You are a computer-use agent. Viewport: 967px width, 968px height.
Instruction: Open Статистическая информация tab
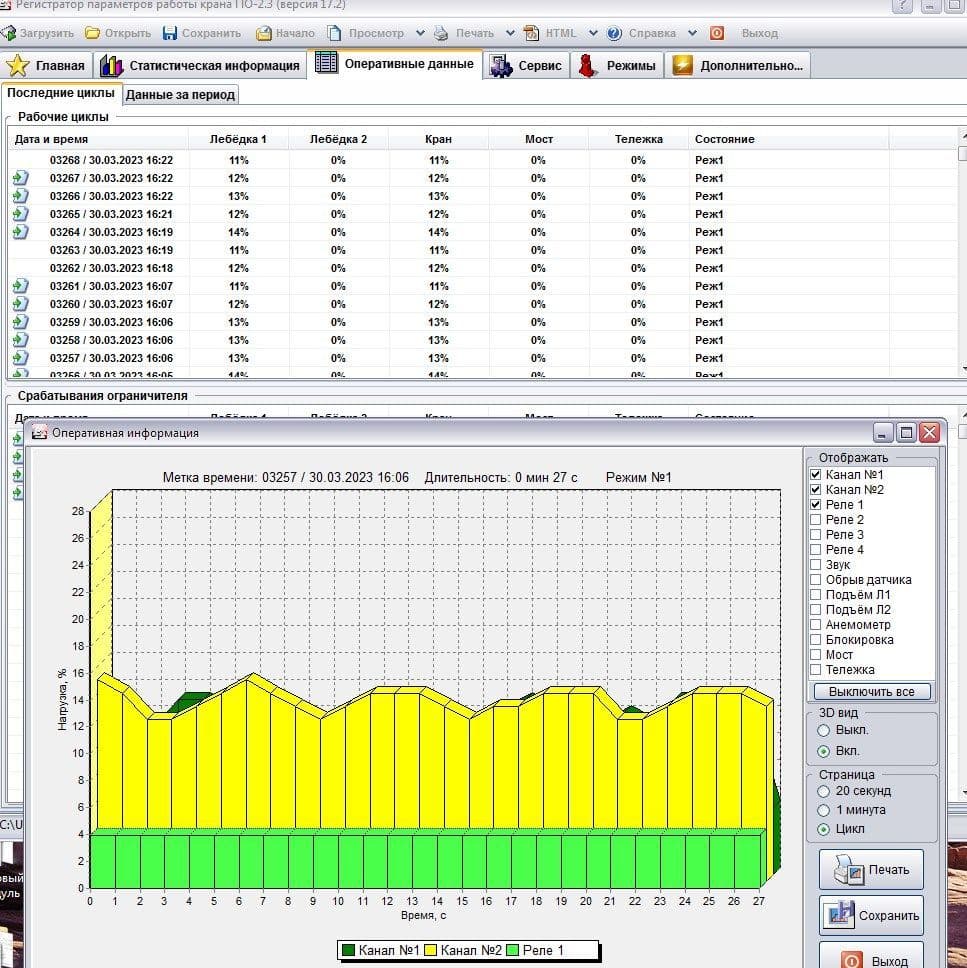pos(199,65)
